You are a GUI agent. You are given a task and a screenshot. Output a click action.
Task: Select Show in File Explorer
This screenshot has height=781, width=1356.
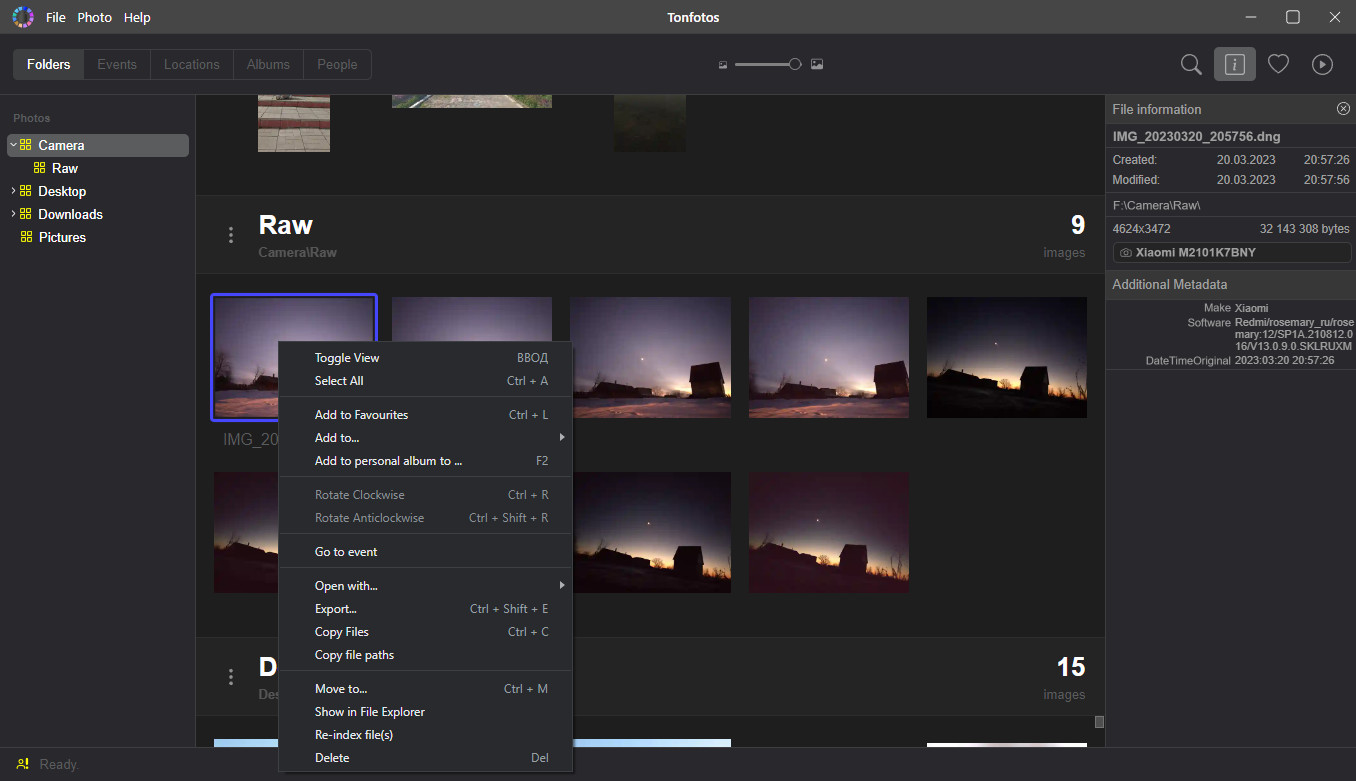point(369,712)
